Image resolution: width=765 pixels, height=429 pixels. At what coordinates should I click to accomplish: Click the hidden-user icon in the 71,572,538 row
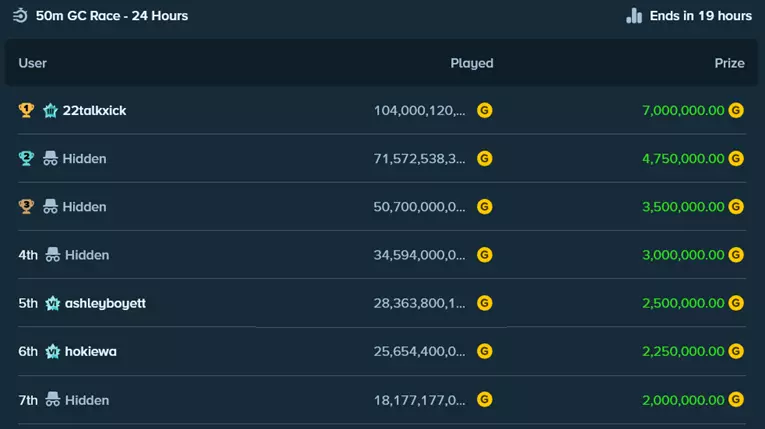(x=50, y=158)
